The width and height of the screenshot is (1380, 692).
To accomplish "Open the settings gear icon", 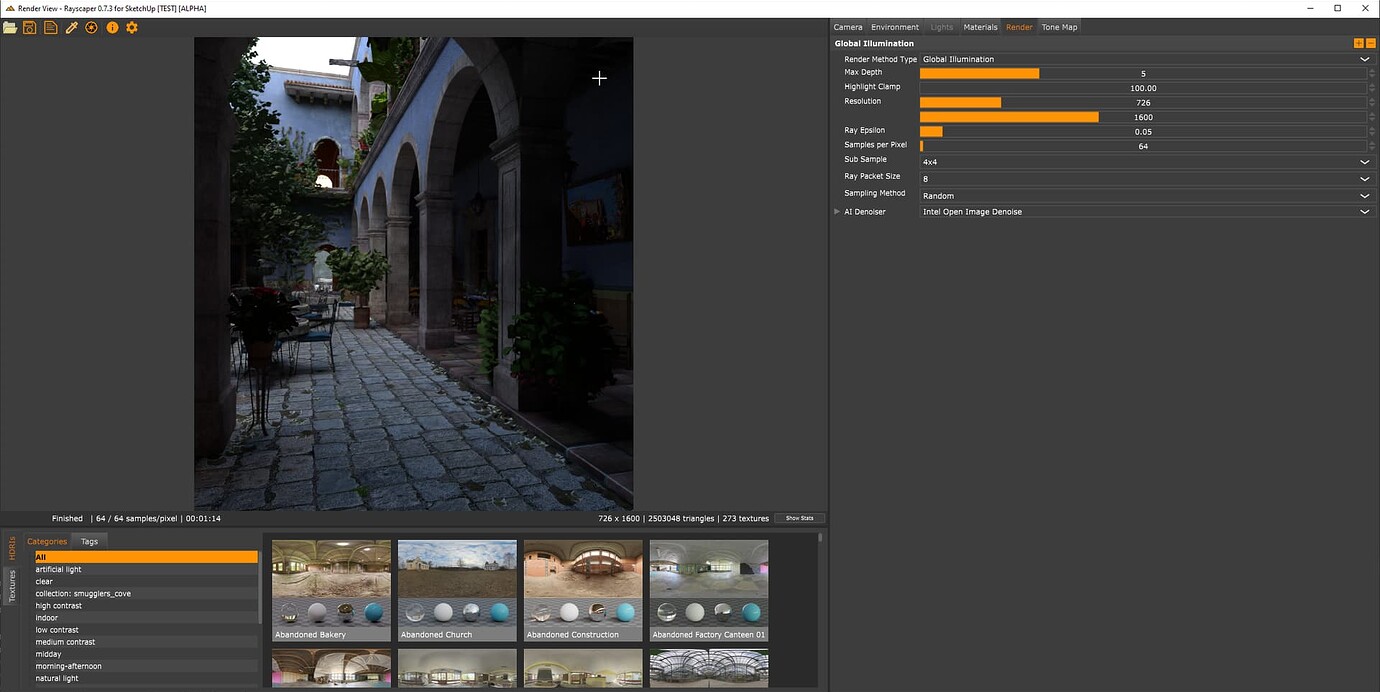I will 132,27.
